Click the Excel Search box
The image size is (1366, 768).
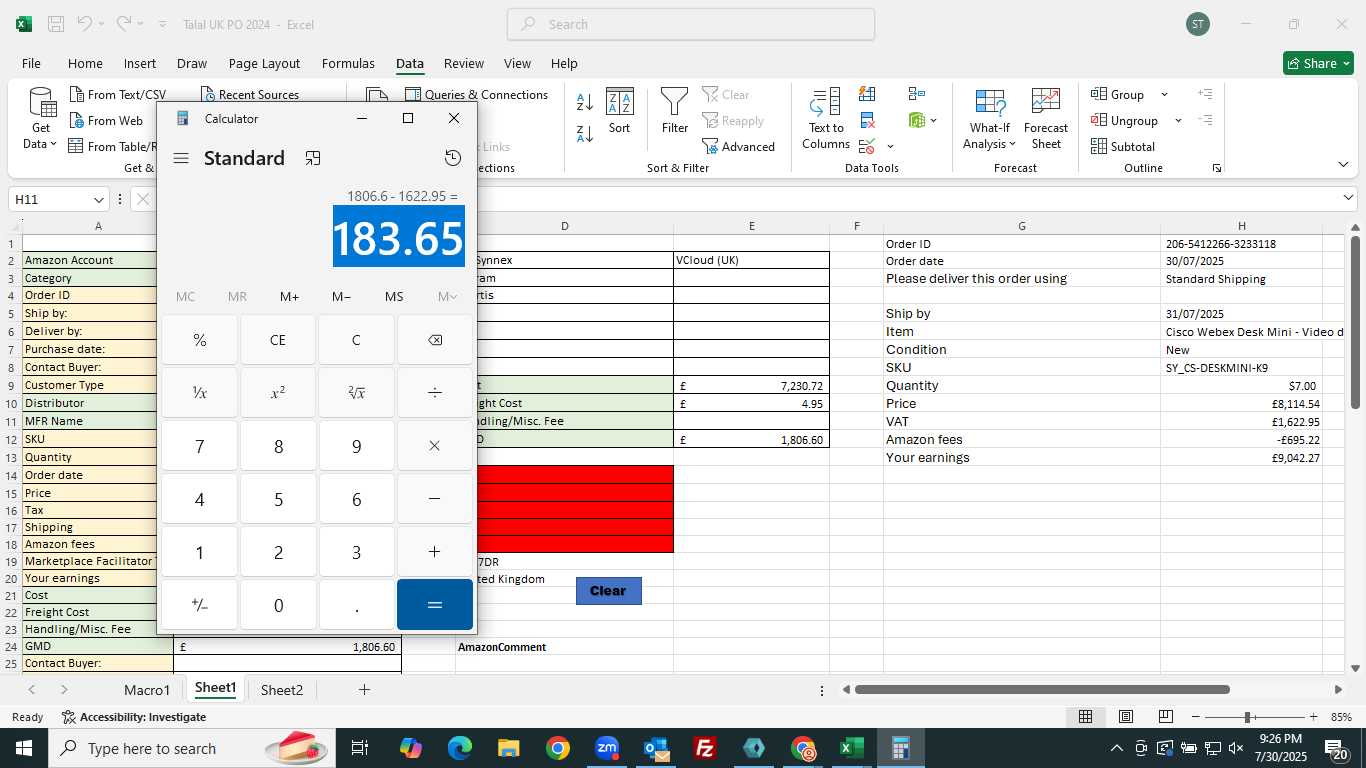[x=691, y=24]
